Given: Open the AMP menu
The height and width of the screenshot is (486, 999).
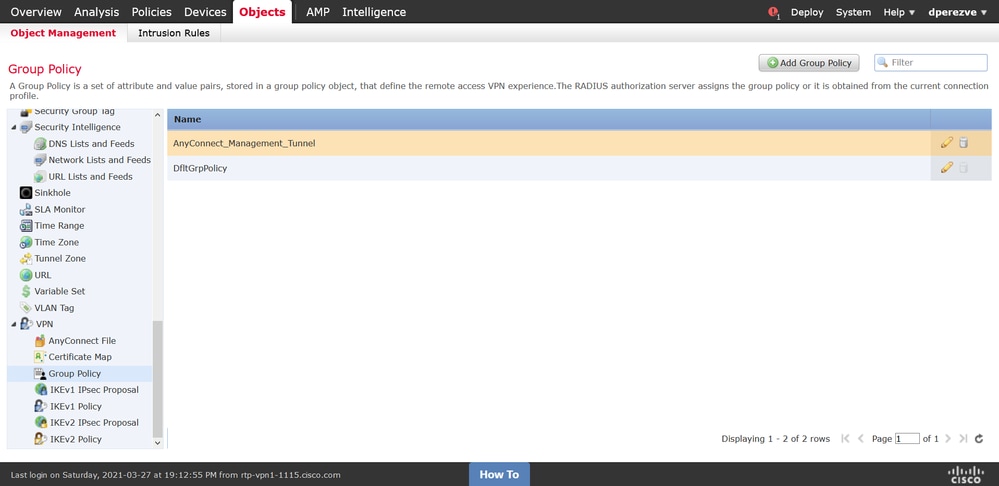Looking at the screenshot, I should [x=318, y=12].
